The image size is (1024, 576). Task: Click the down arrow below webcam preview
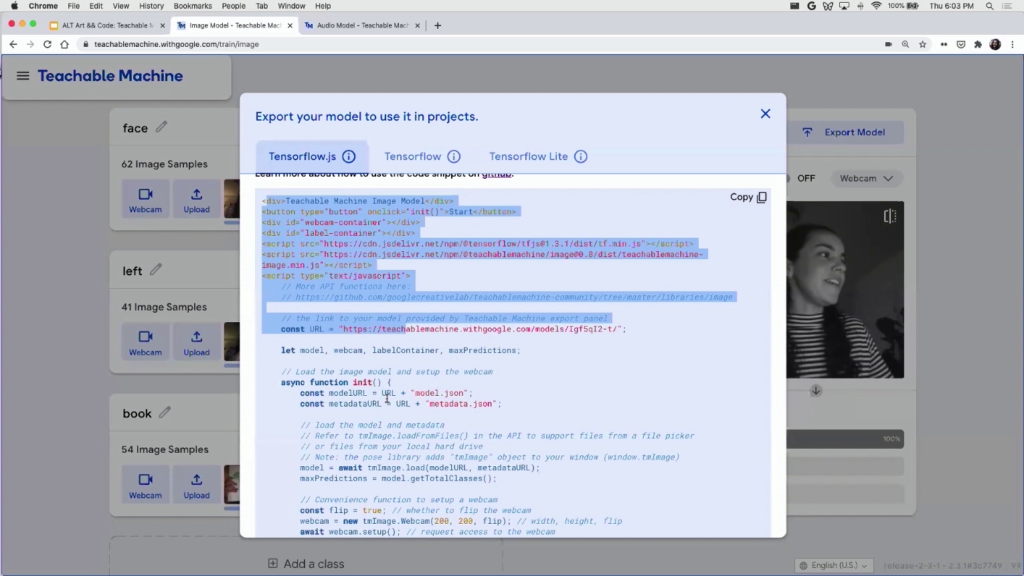816,391
